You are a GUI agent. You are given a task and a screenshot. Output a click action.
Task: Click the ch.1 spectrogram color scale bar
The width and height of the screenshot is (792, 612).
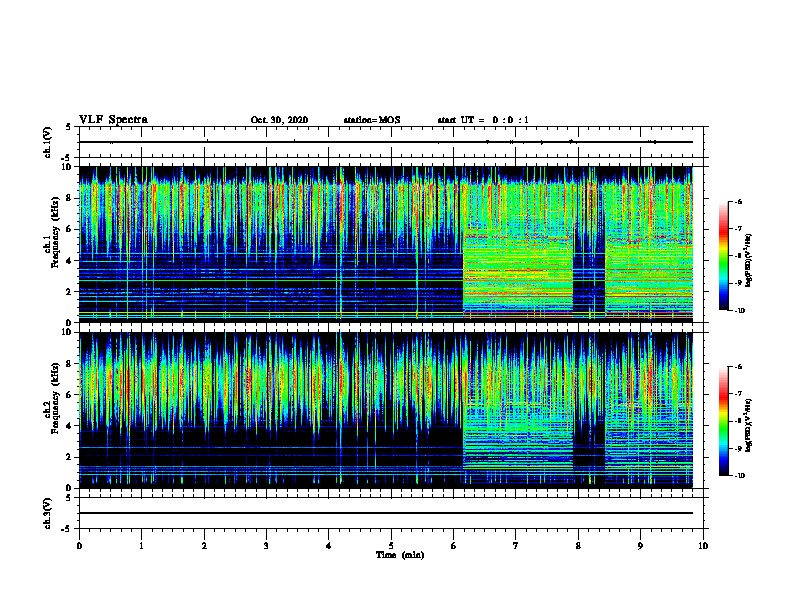click(723, 256)
